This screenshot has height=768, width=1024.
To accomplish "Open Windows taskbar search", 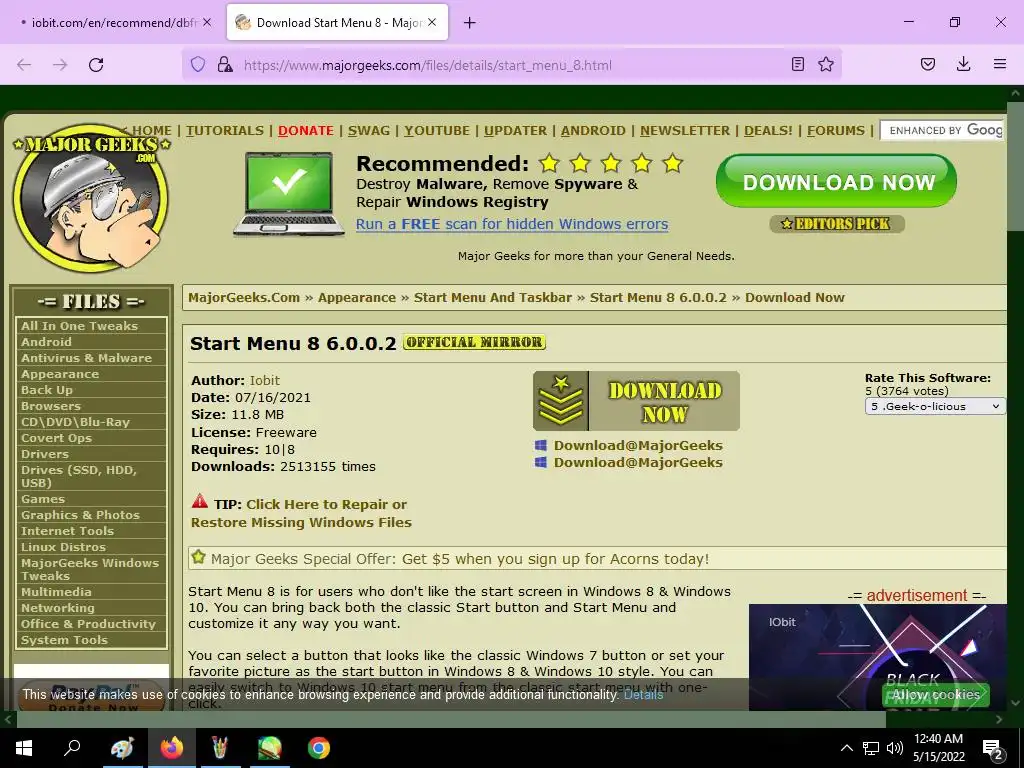I will (x=72, y=748).
